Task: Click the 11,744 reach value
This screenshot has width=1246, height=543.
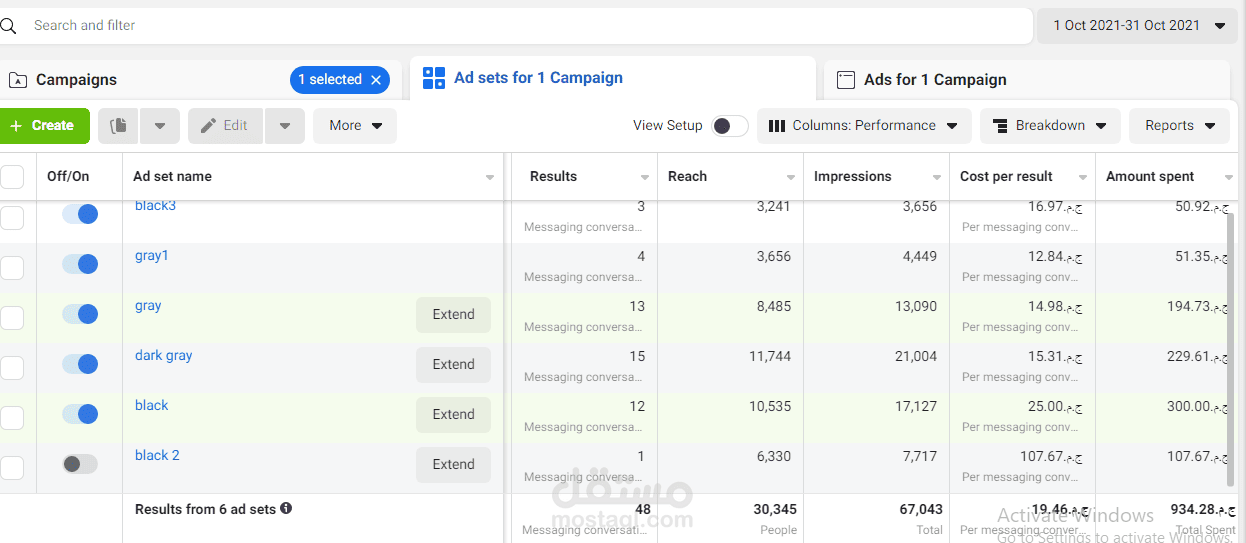Action: click(x=768, y=356)
